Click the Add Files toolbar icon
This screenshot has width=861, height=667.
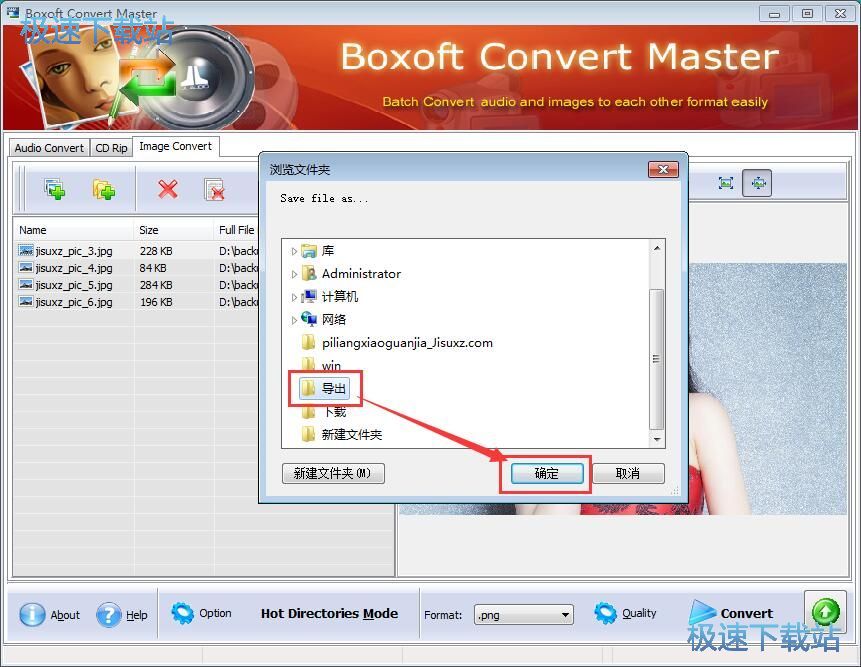click(x=54, y=189)
